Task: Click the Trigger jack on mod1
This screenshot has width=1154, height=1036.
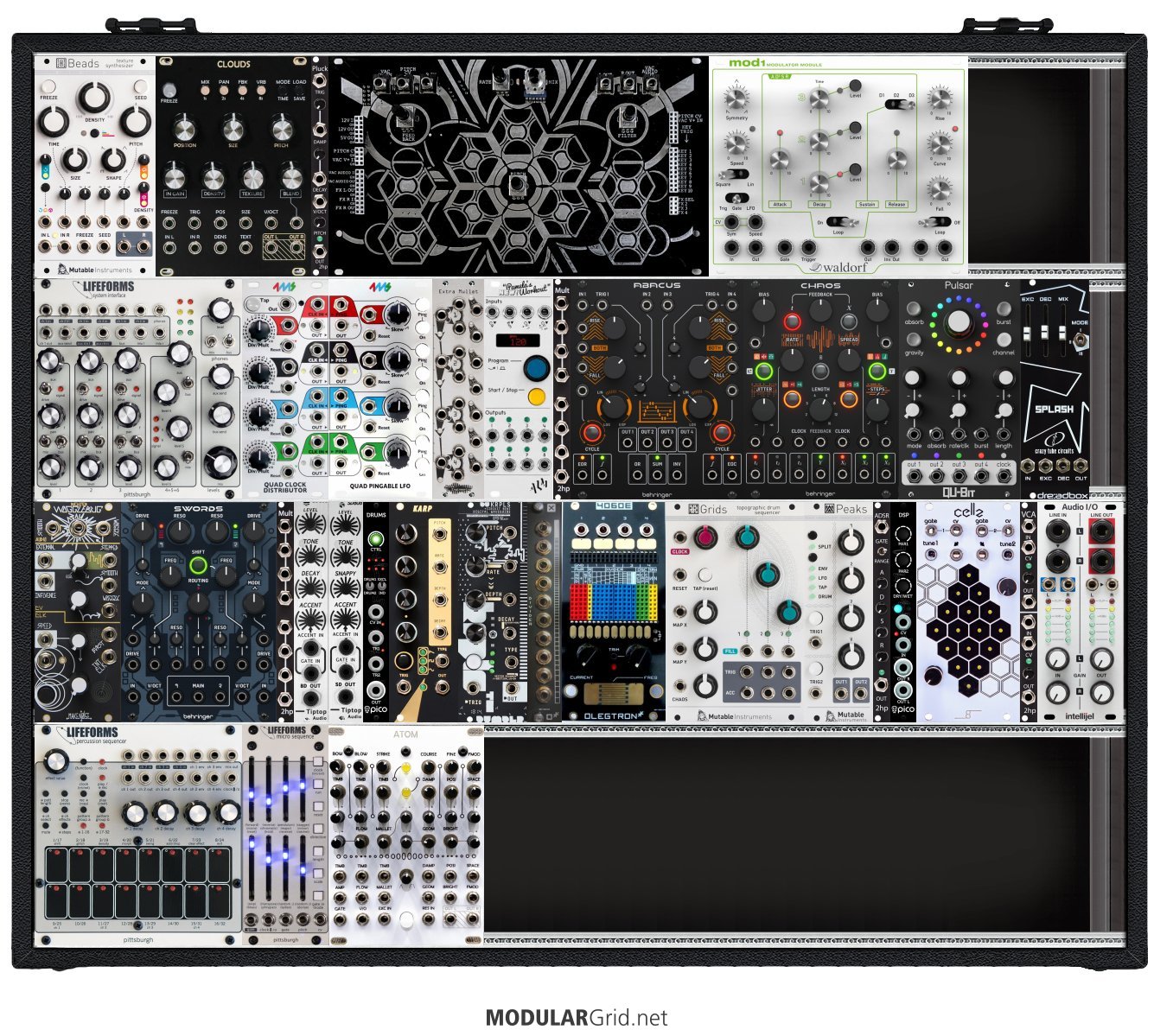Action: point(808,246)
